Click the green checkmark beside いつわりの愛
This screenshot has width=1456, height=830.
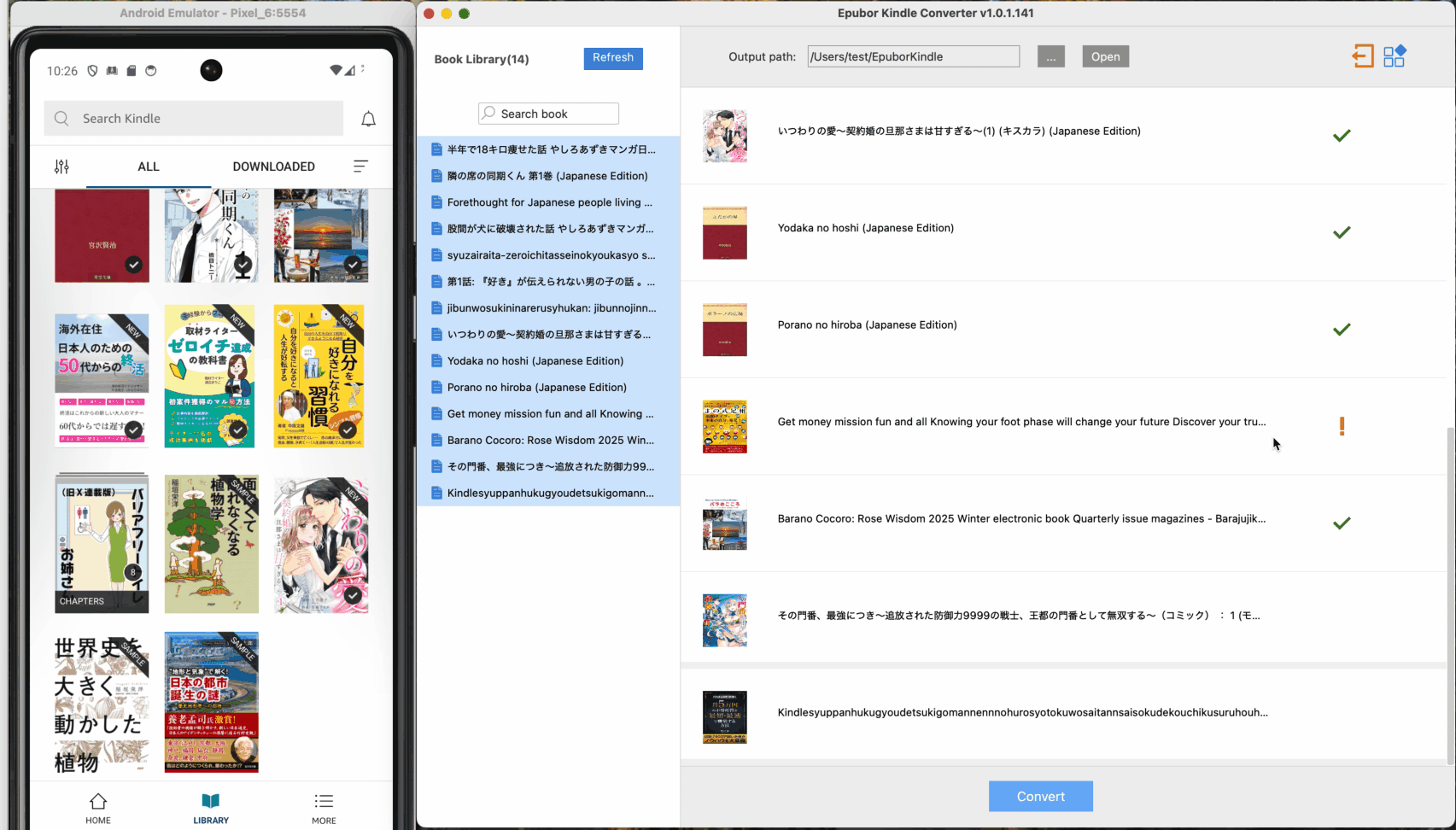pos(1342,136)
